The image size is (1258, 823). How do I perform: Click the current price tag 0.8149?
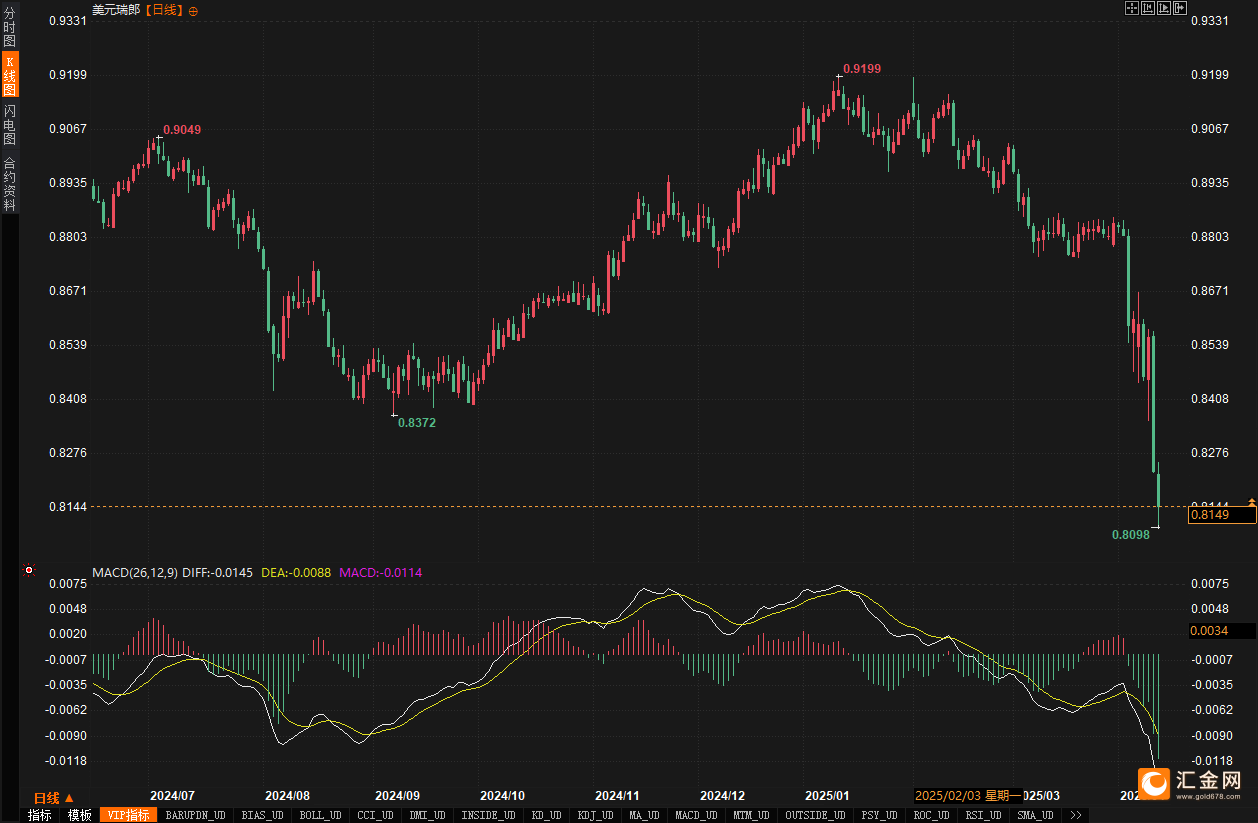pos(1221,515)
